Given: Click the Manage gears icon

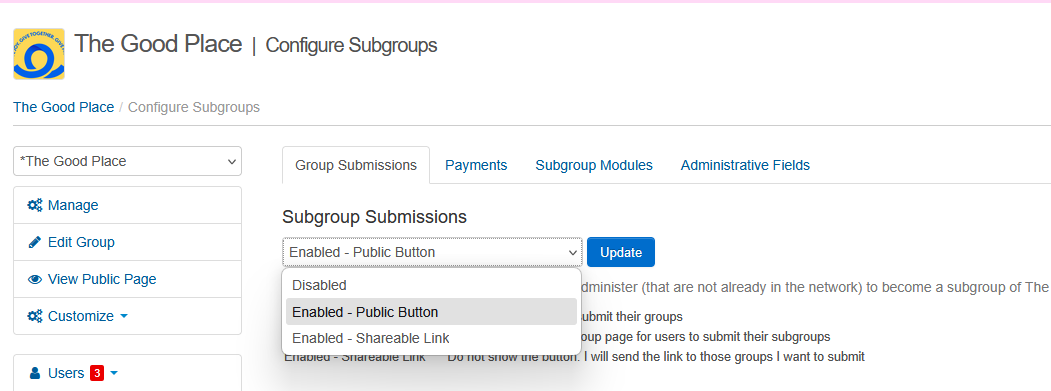Looking at the screenshot, I should pyautogui.click(x=35, y=205).
